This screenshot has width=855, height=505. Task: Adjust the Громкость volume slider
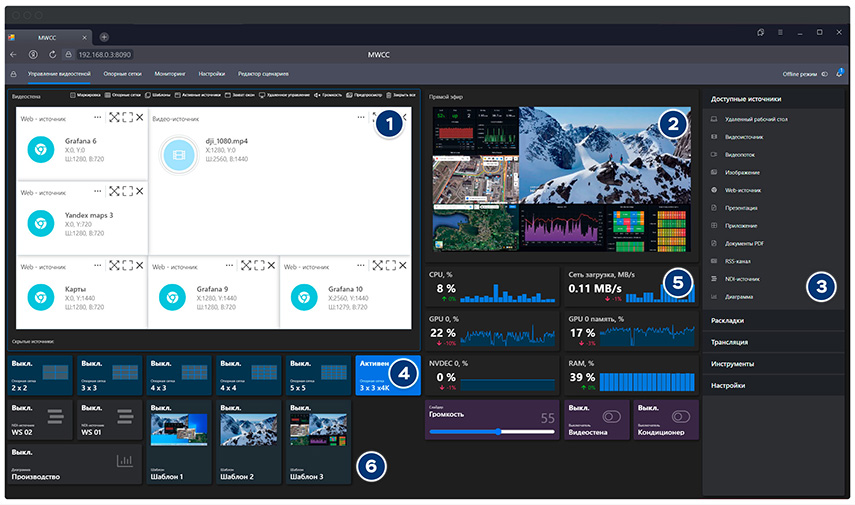pos(498,432)
